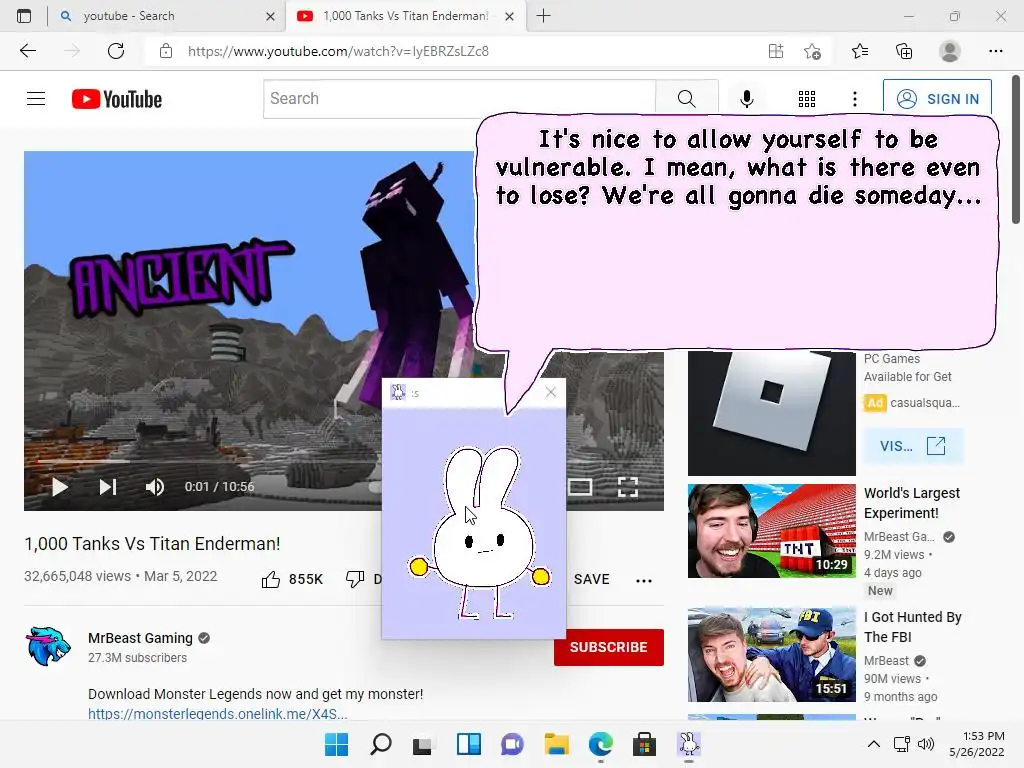Click the bunny window title icon
The width and height of the screenshot is (1024, 768).
coord(397,392)
